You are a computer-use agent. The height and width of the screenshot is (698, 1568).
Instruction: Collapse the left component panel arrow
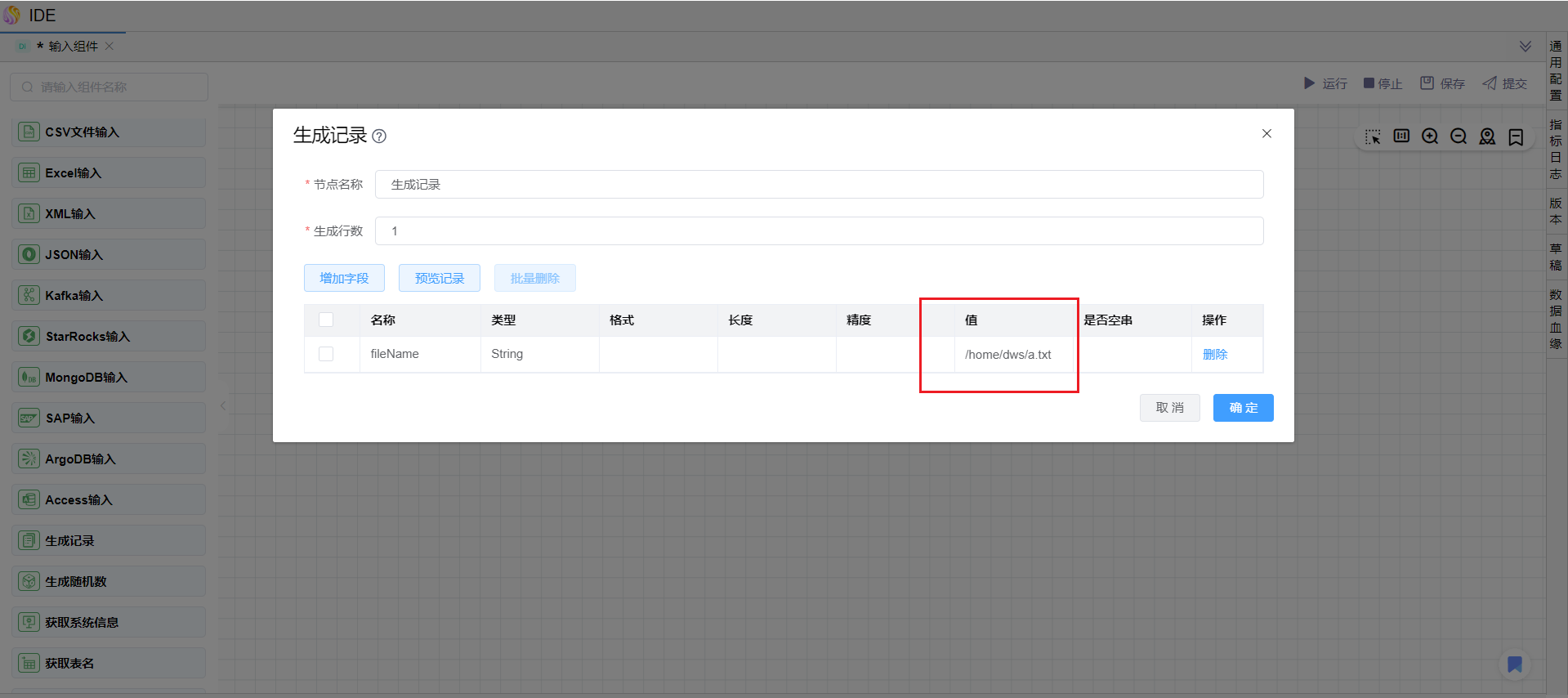click(223, 405)
